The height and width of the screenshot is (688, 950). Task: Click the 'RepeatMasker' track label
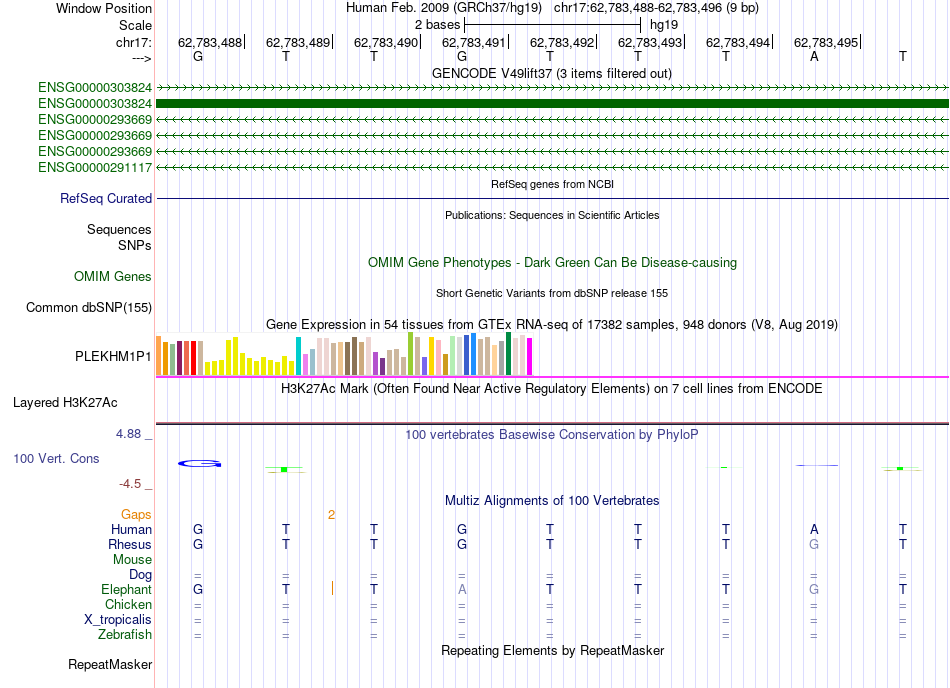pyautogui.click(x=110, y=665)
